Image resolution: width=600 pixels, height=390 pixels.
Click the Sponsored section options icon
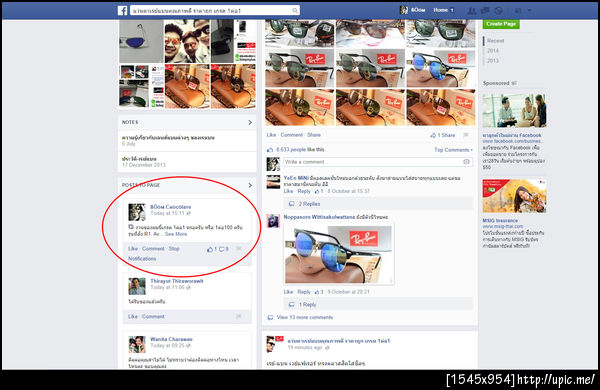(x=514, y=83)
